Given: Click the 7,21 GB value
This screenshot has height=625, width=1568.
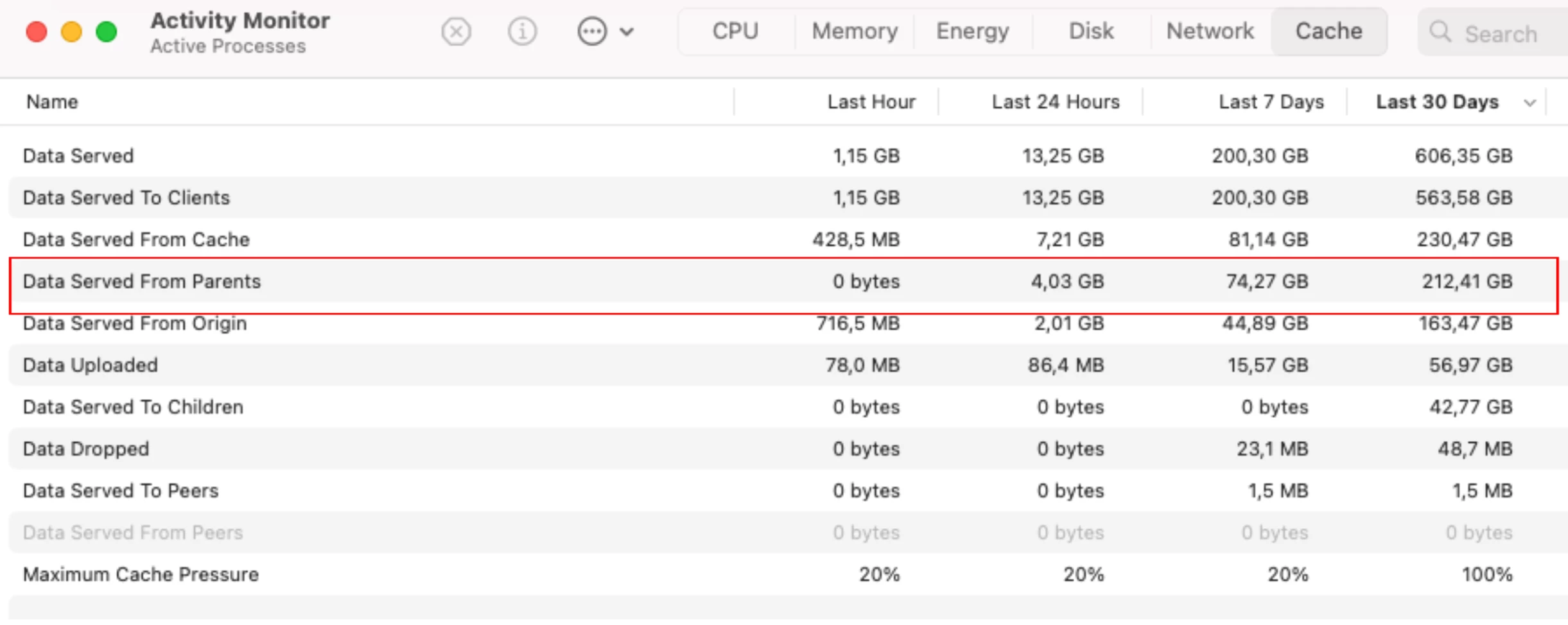Looking at the screenshot, I should (x=1070, y=239).
